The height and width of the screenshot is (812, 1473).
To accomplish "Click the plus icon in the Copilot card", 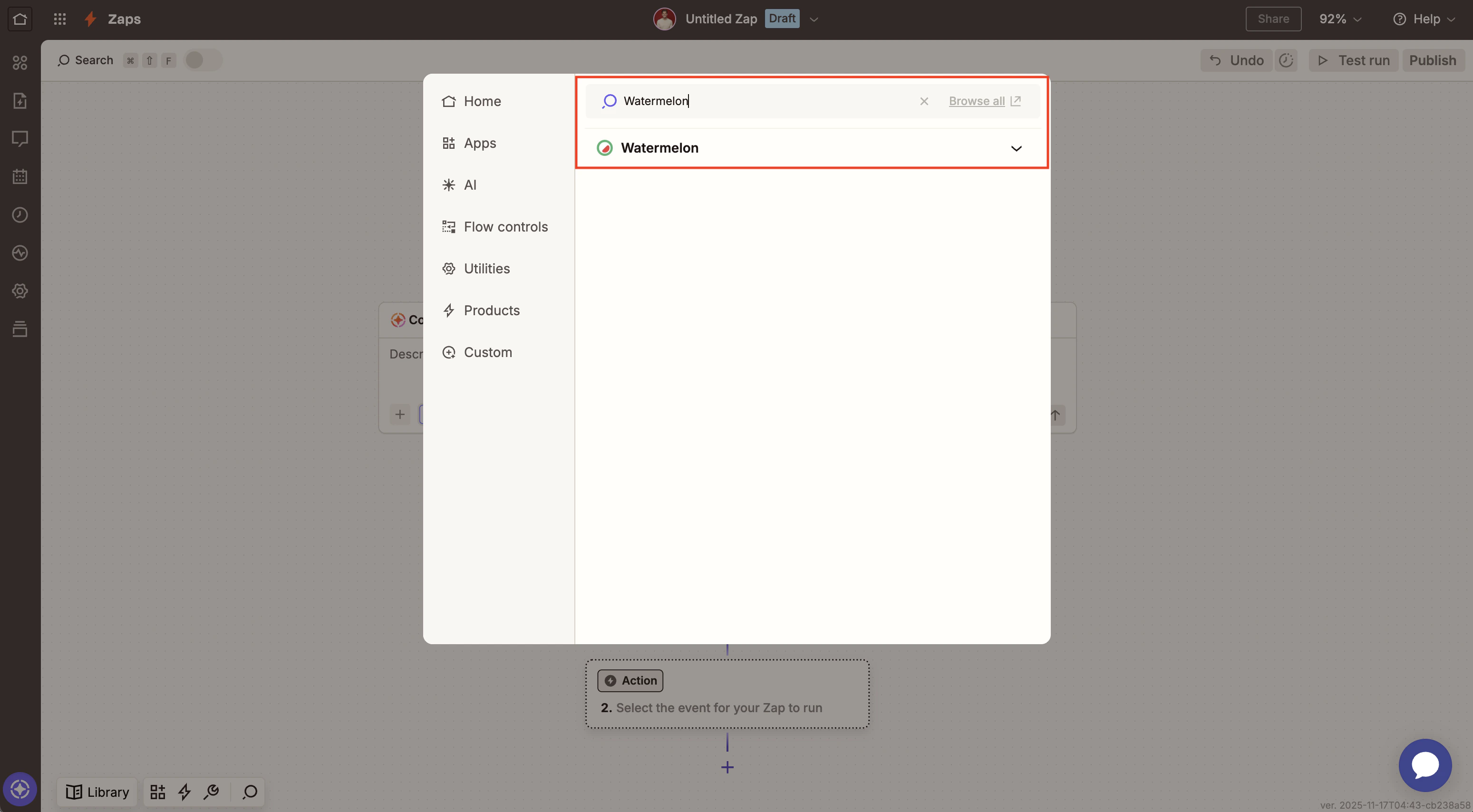I will click(400, 414).
